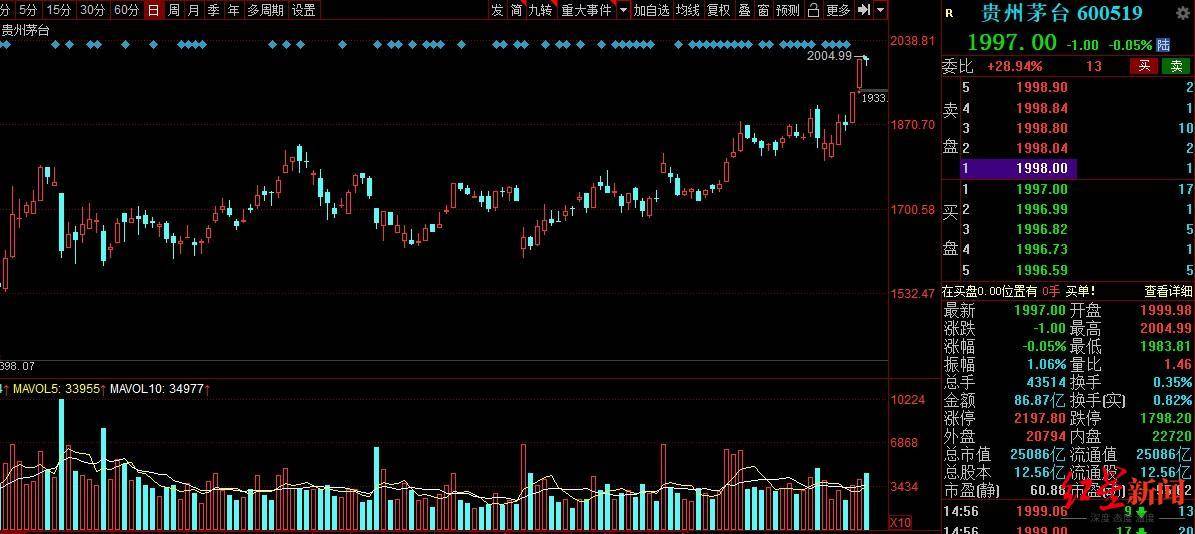The height and width of the screenshot is (534, 1195).
Task: Add stock with 加自选 button
Action: tap(652, 10)
